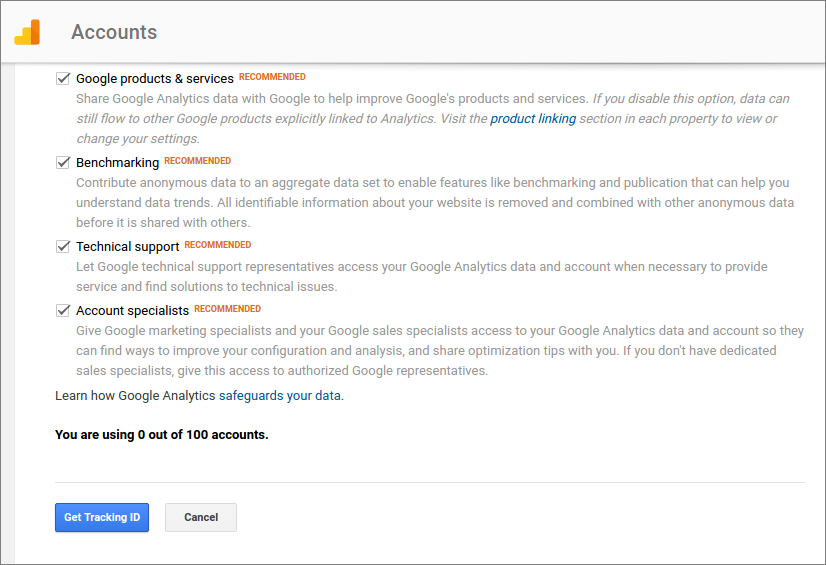Click the 'Account specialists' option label text

(x=132, y=310)
